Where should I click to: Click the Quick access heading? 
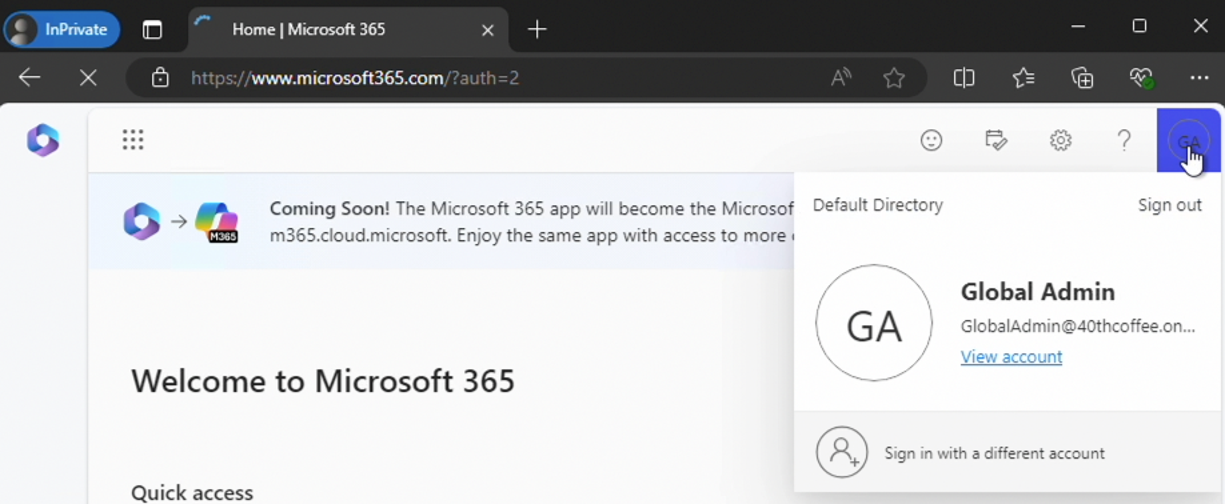pyautogui.click(x=192, y=493)
